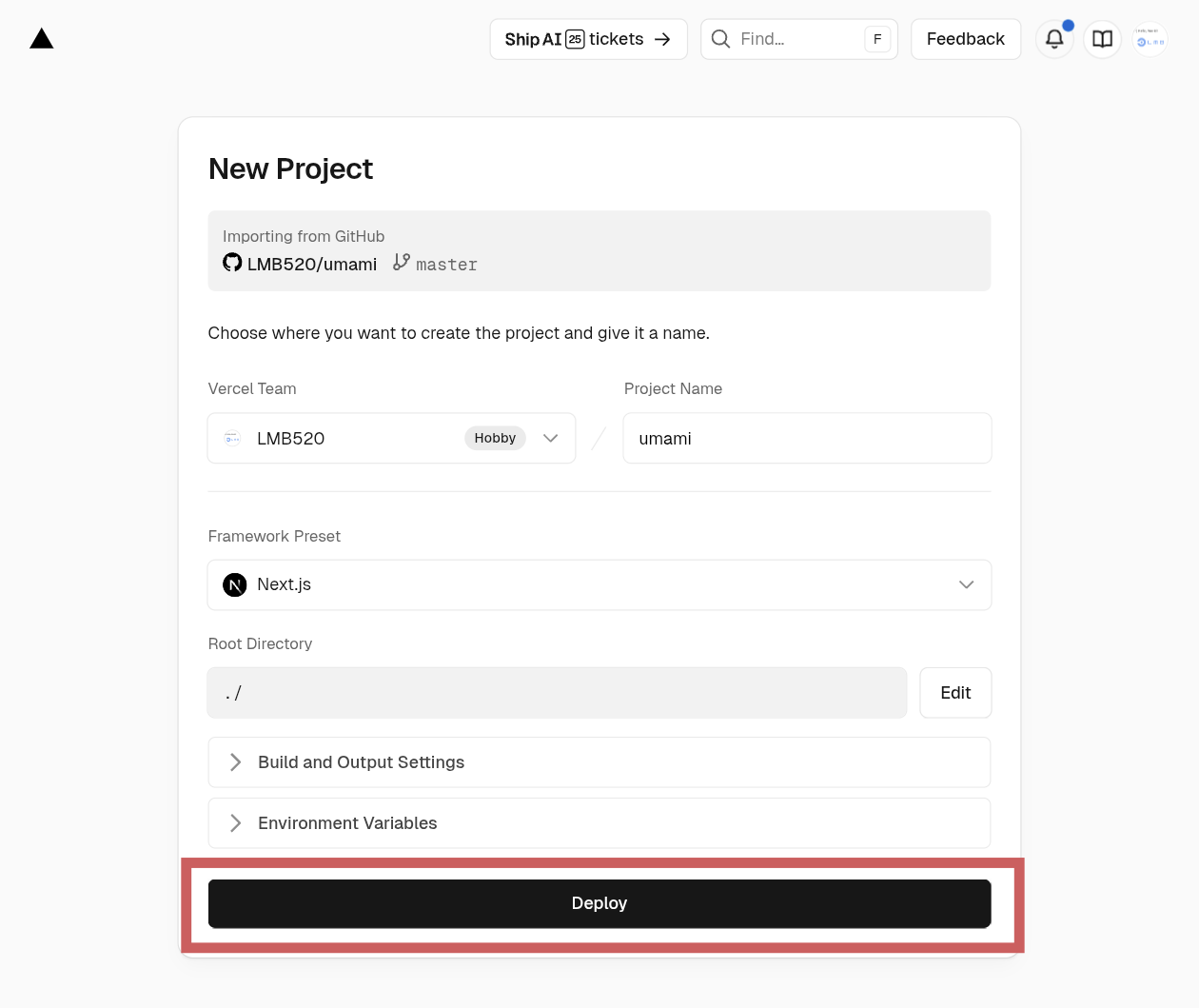This screenshot has height=1008, width=1199.
Task: Click the LMB520 team avatar icon
Action: coord(232,438)
